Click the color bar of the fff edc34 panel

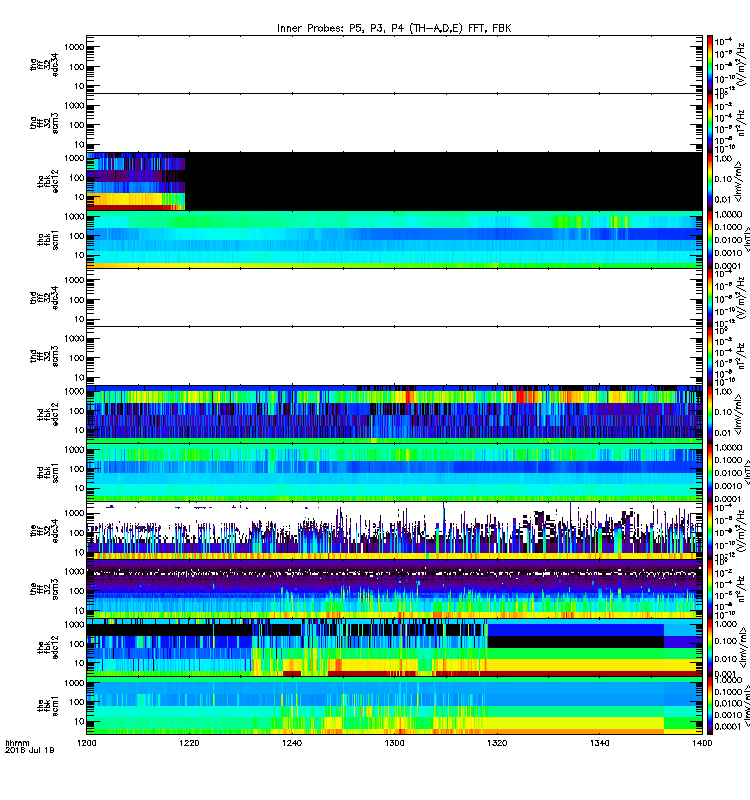(710, 531)
